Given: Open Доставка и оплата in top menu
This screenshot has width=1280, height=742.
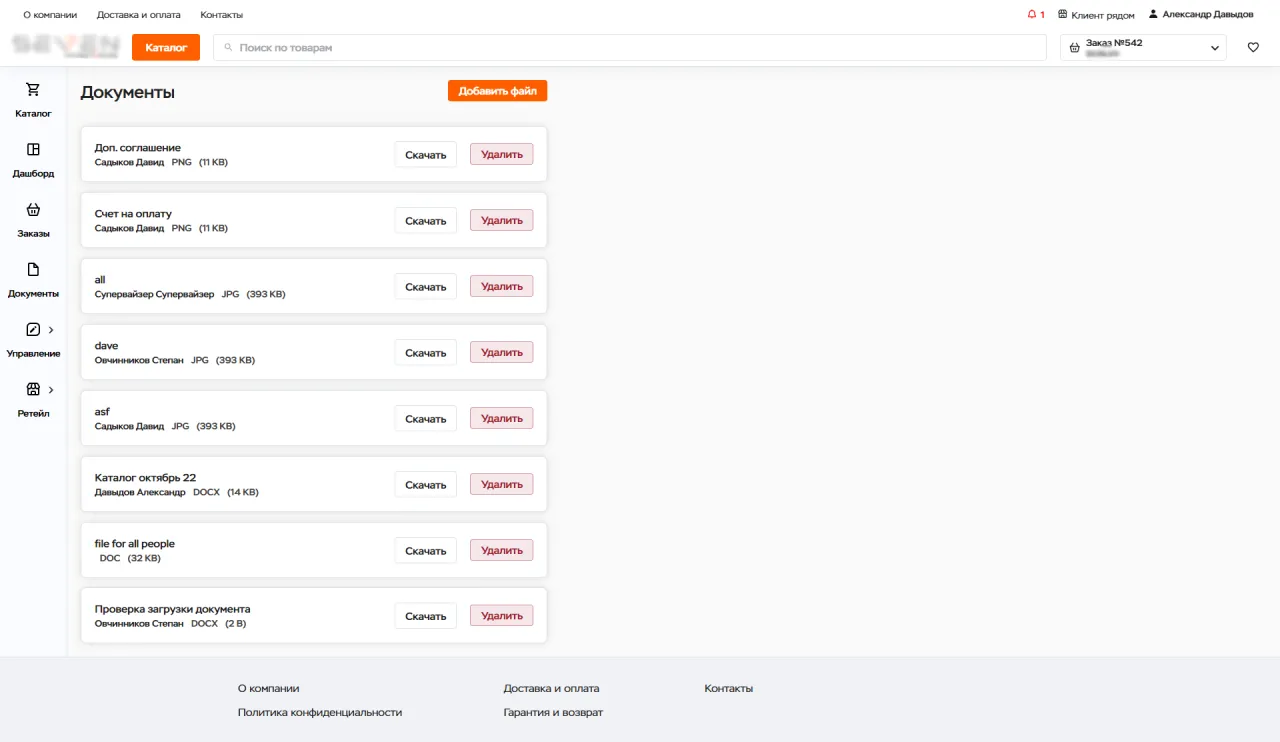Looking at the screenshot, I should coord(139,15).
